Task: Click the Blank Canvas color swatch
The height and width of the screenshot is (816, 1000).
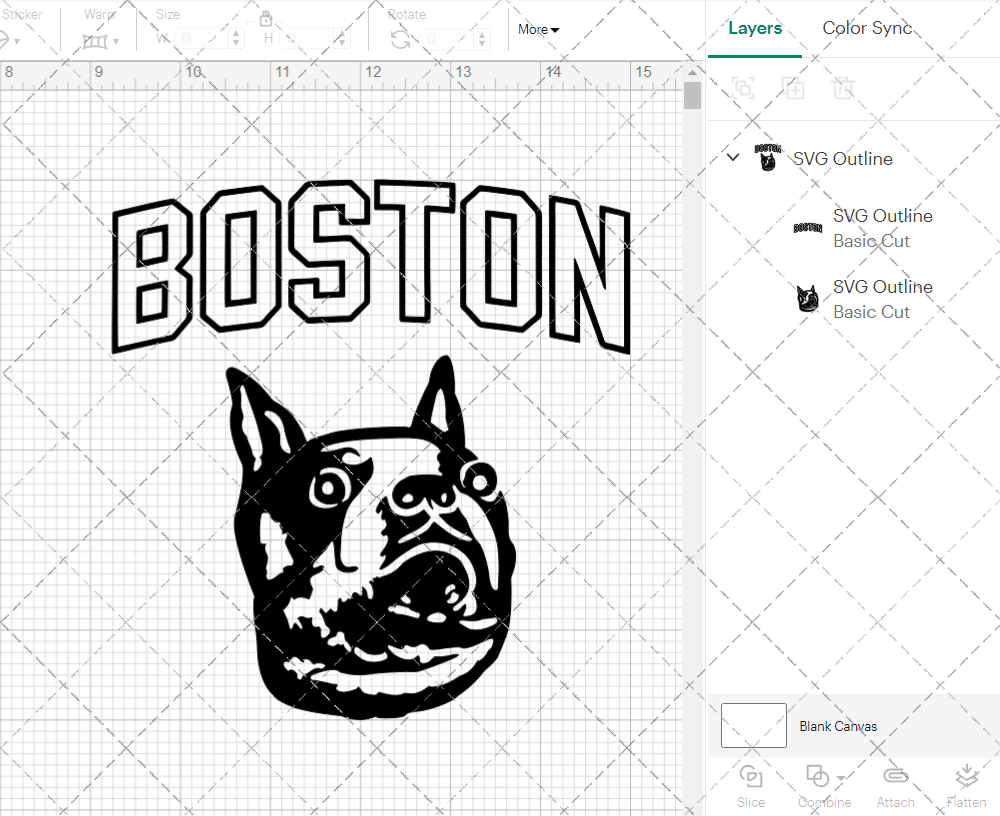Action: click(x=753, y=726)
